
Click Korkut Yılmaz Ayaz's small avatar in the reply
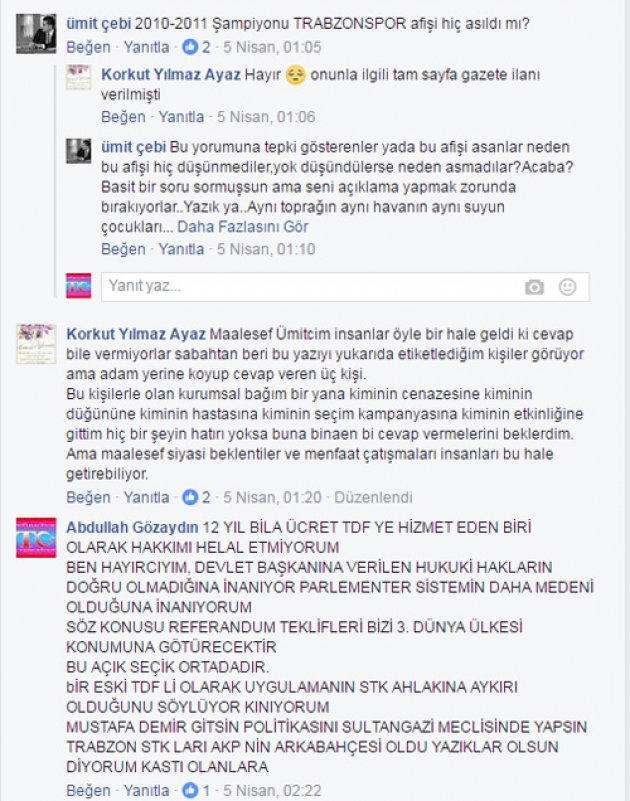[x=78, y=78]
